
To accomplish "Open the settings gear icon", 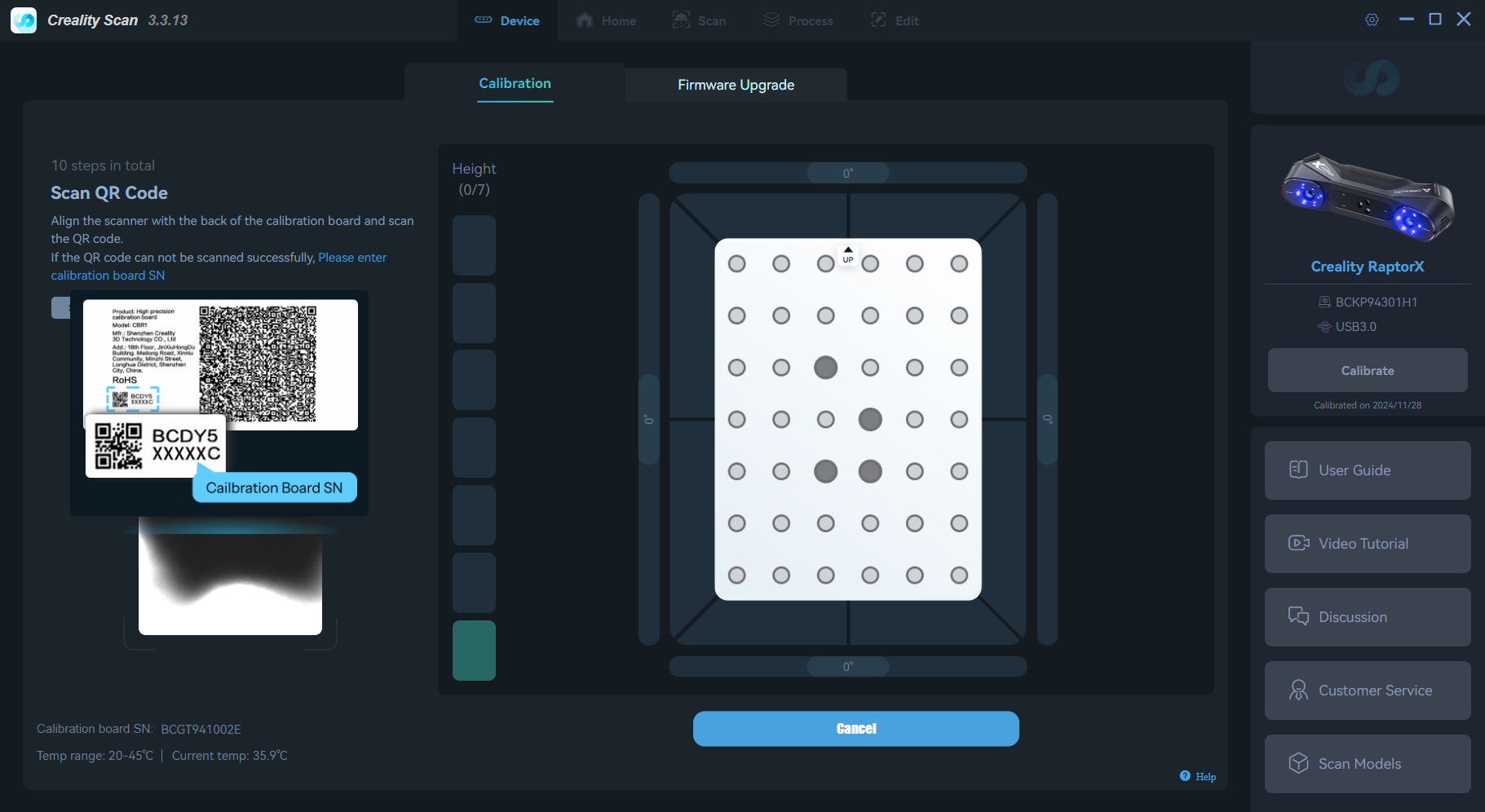I will (x=1372, y=20).
